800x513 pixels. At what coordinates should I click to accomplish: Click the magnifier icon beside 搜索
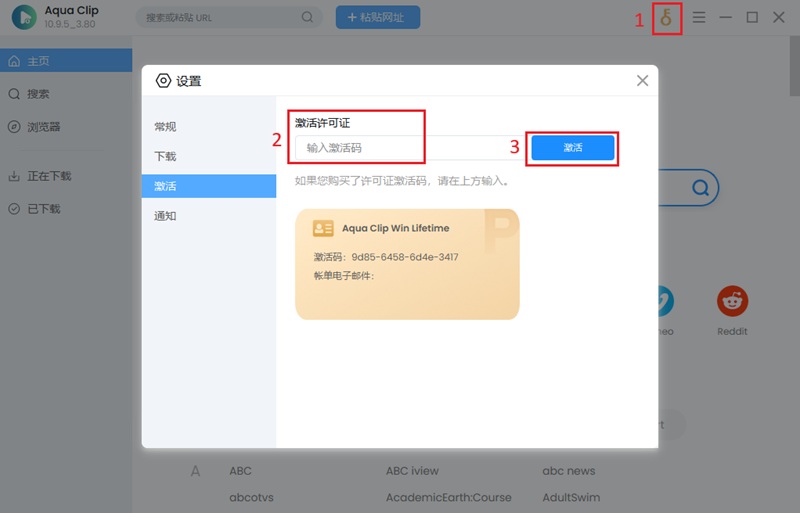(14, 94)
